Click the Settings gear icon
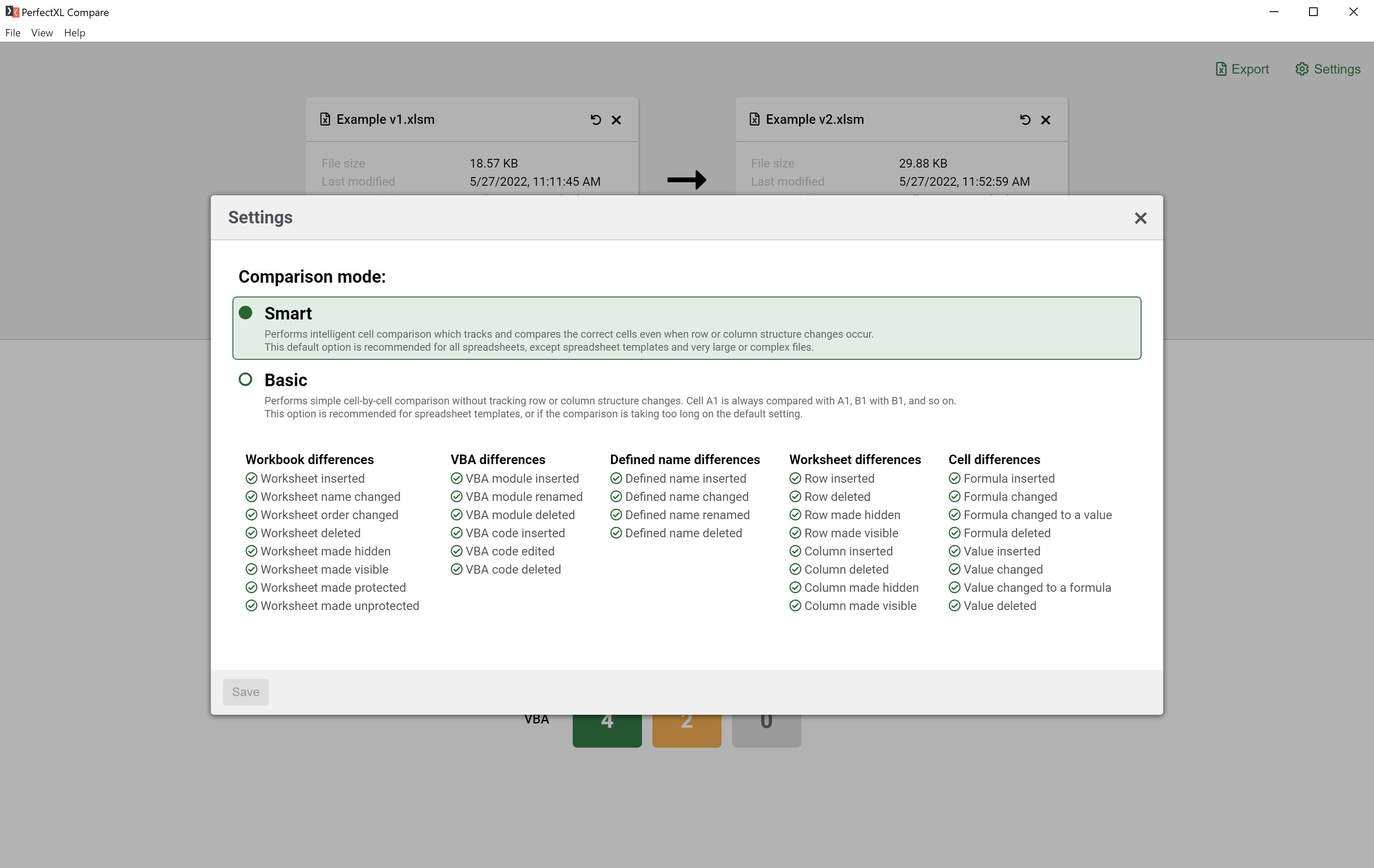The width and height of the screenshot is (1374, 868). pyautogui.click(x=1302, y=69)
